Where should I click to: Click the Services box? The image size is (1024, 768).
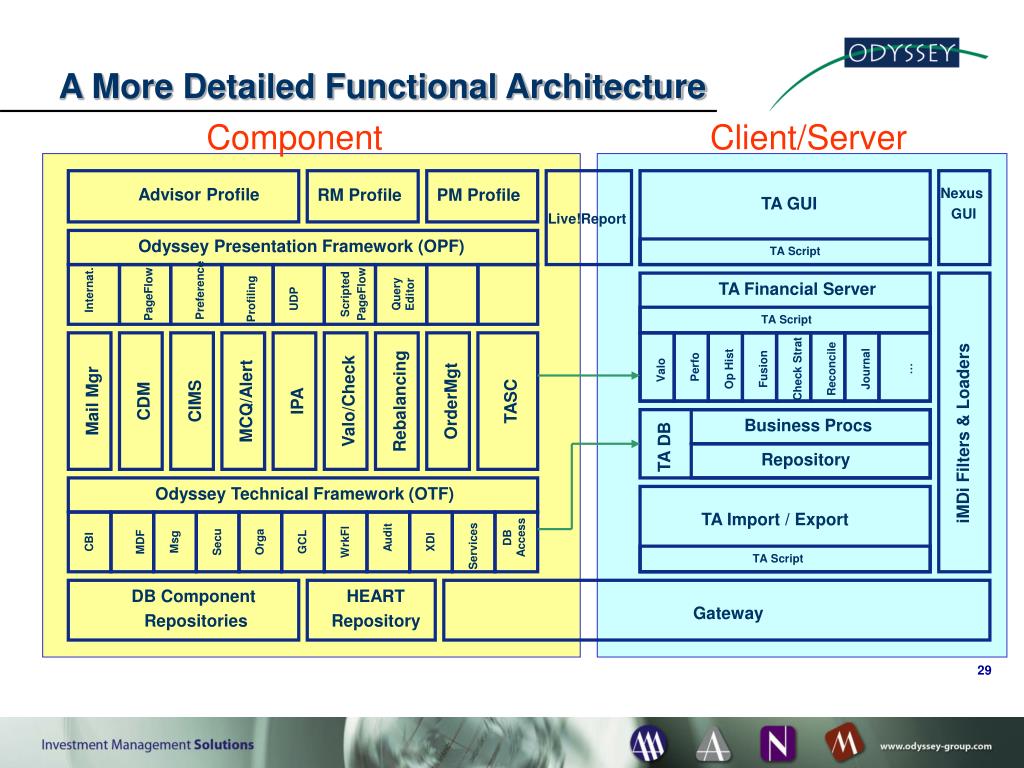click(x=473, y=542)
